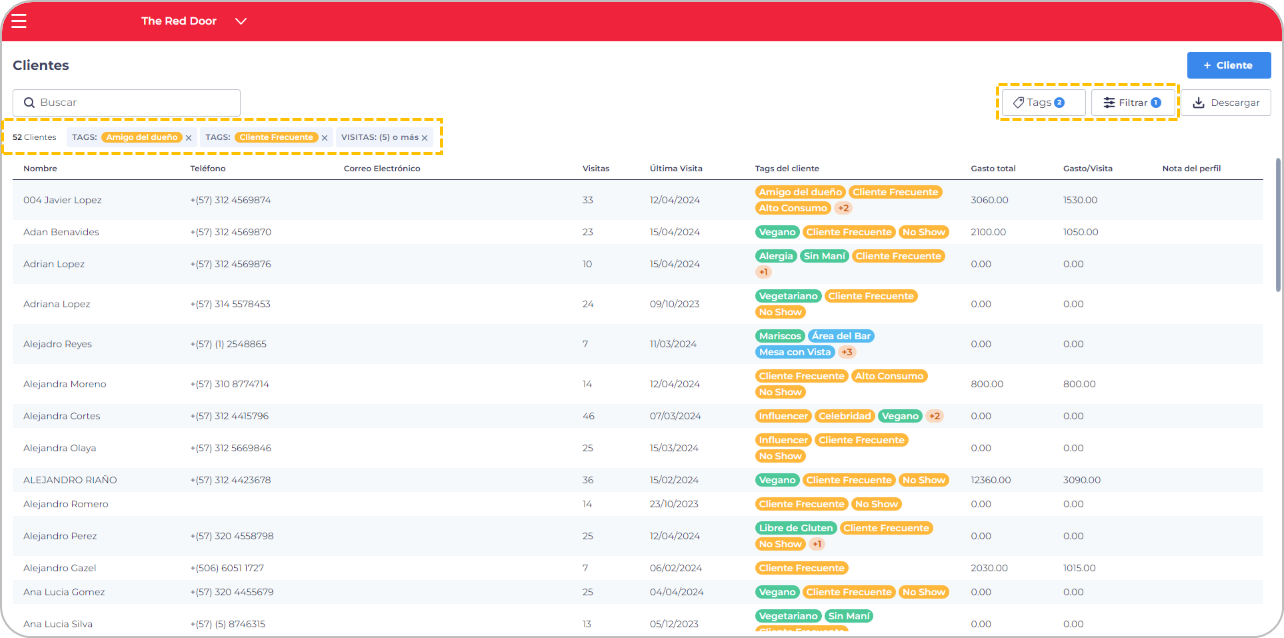Click the vertical scrollbar of the table
The image size is (1284, 638).
(x=1277, y=225)
